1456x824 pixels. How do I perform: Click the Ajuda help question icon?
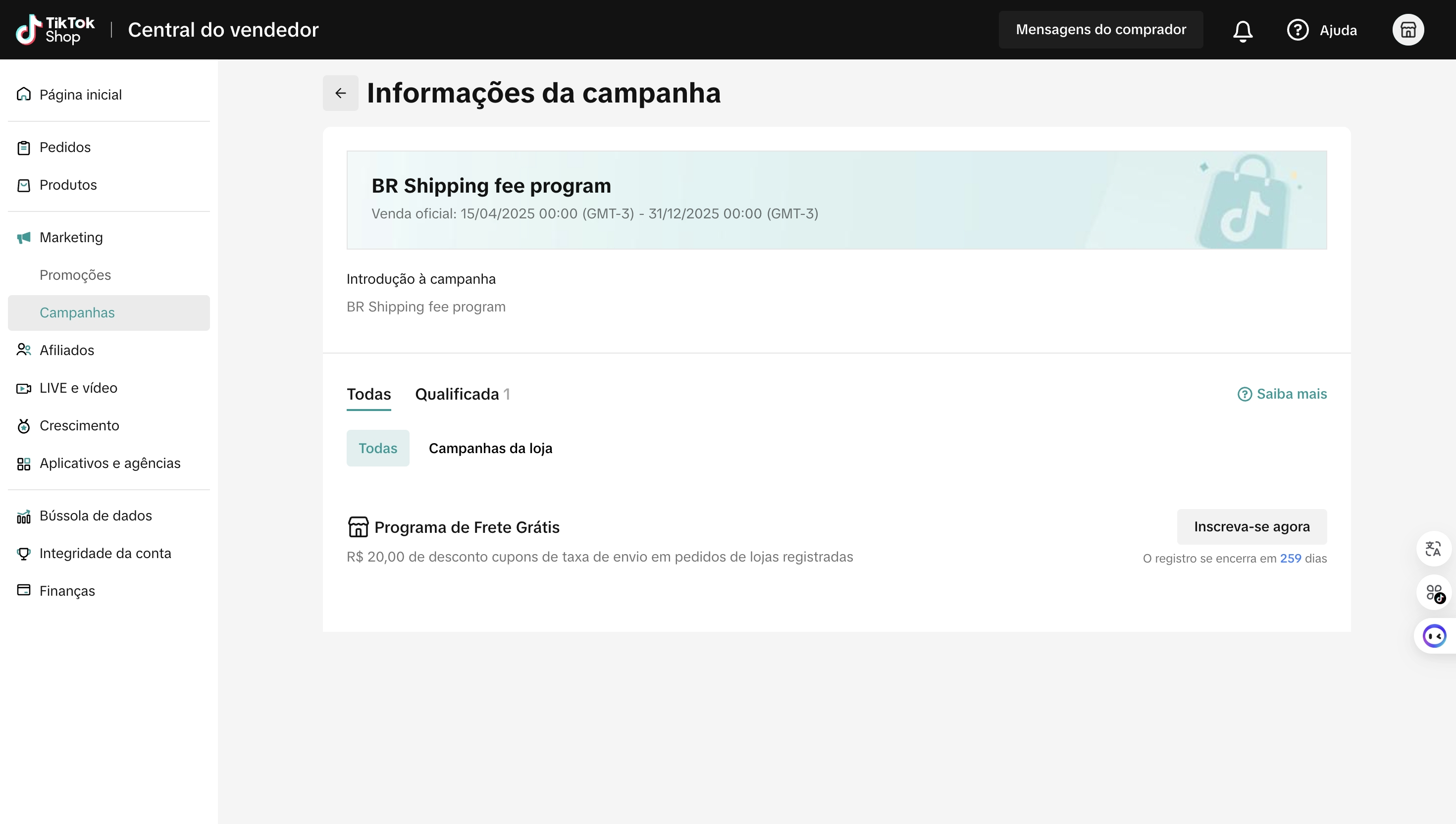1298,30
